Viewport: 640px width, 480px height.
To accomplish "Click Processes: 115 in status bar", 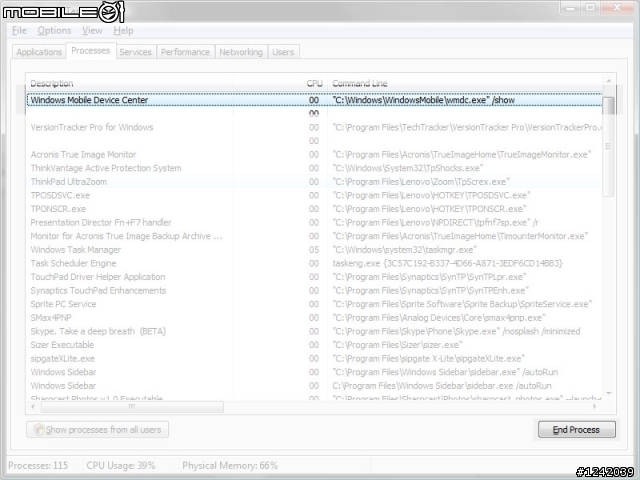I will pyautogui.click(x=38, y=466).
